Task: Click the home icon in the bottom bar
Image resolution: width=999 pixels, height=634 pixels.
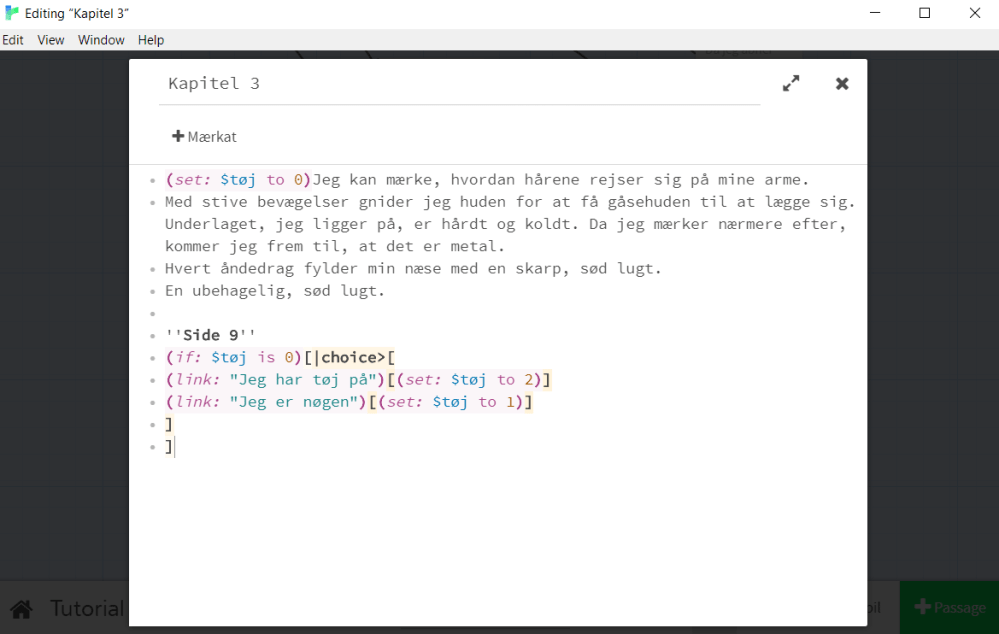Action: click(22, 608)
